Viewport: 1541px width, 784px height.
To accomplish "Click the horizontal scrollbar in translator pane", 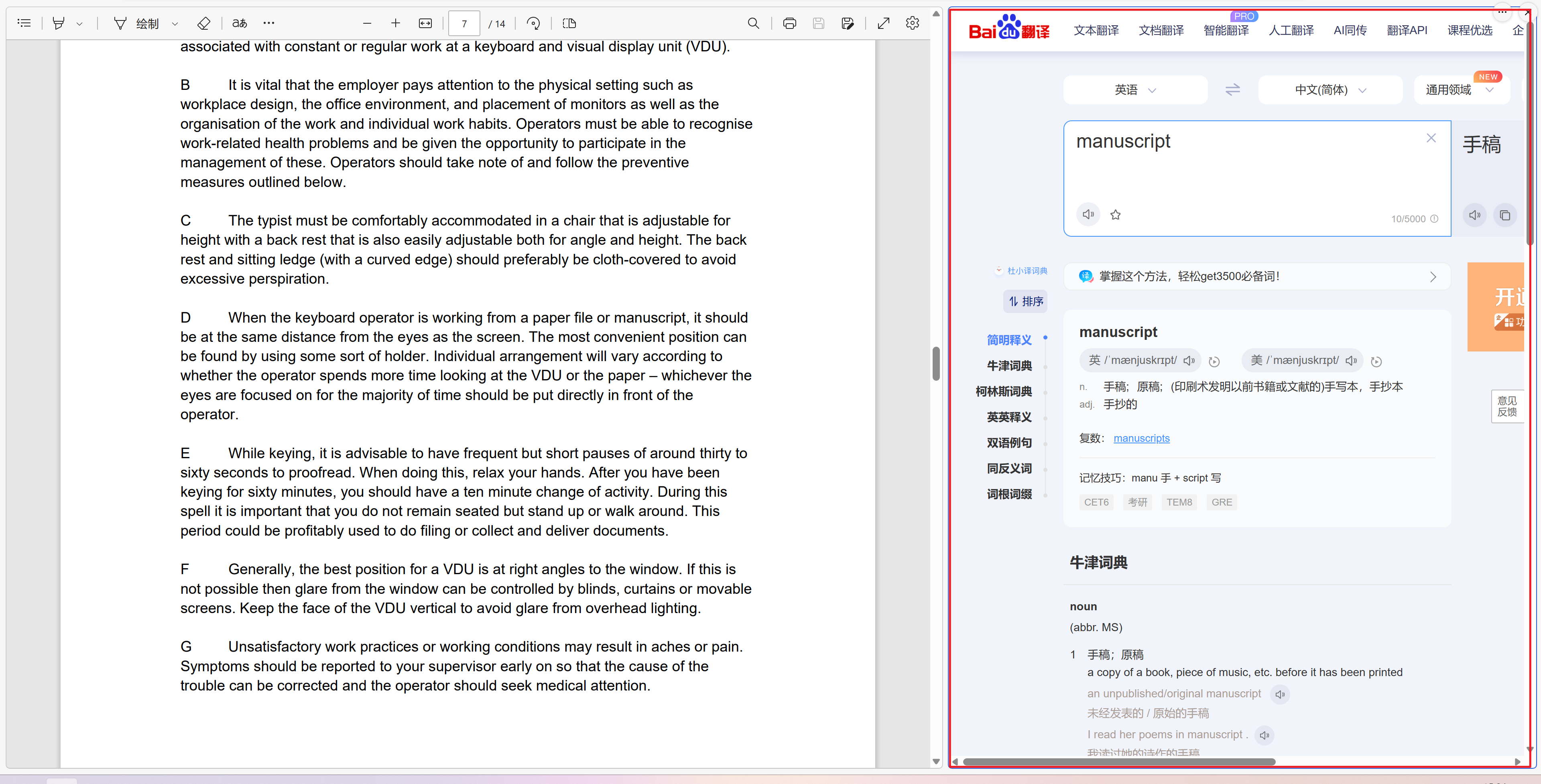I will 1119,761.
